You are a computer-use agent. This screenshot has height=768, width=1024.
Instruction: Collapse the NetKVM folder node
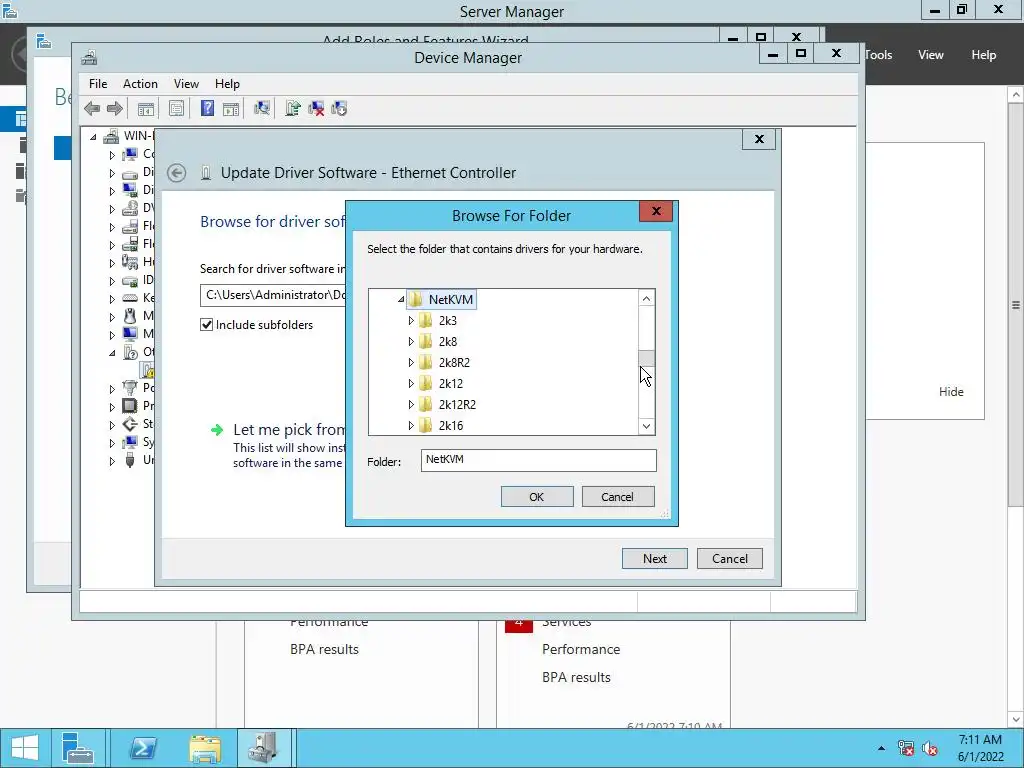[401, 300]
